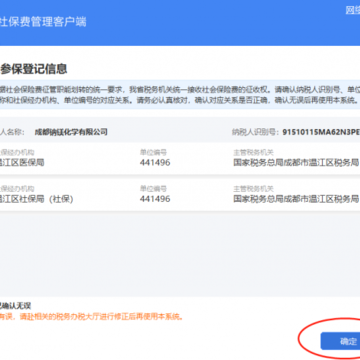Viewport: 360px width, 360px height.
Task: Tick the 已确认无误 confirmation label
Action: pyautogui.click(x=15, y=306)
